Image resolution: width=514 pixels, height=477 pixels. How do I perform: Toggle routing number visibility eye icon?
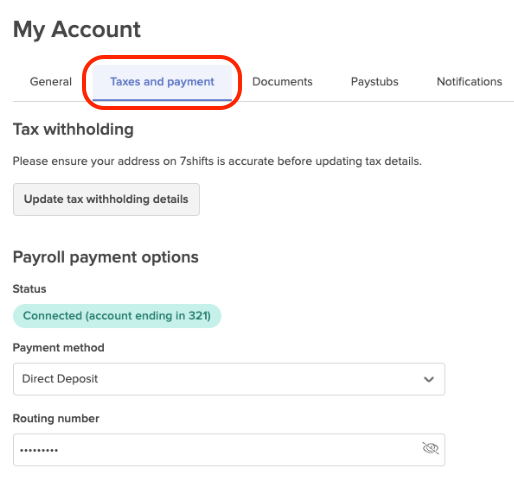pyautogui.click(x=430, y=448)
